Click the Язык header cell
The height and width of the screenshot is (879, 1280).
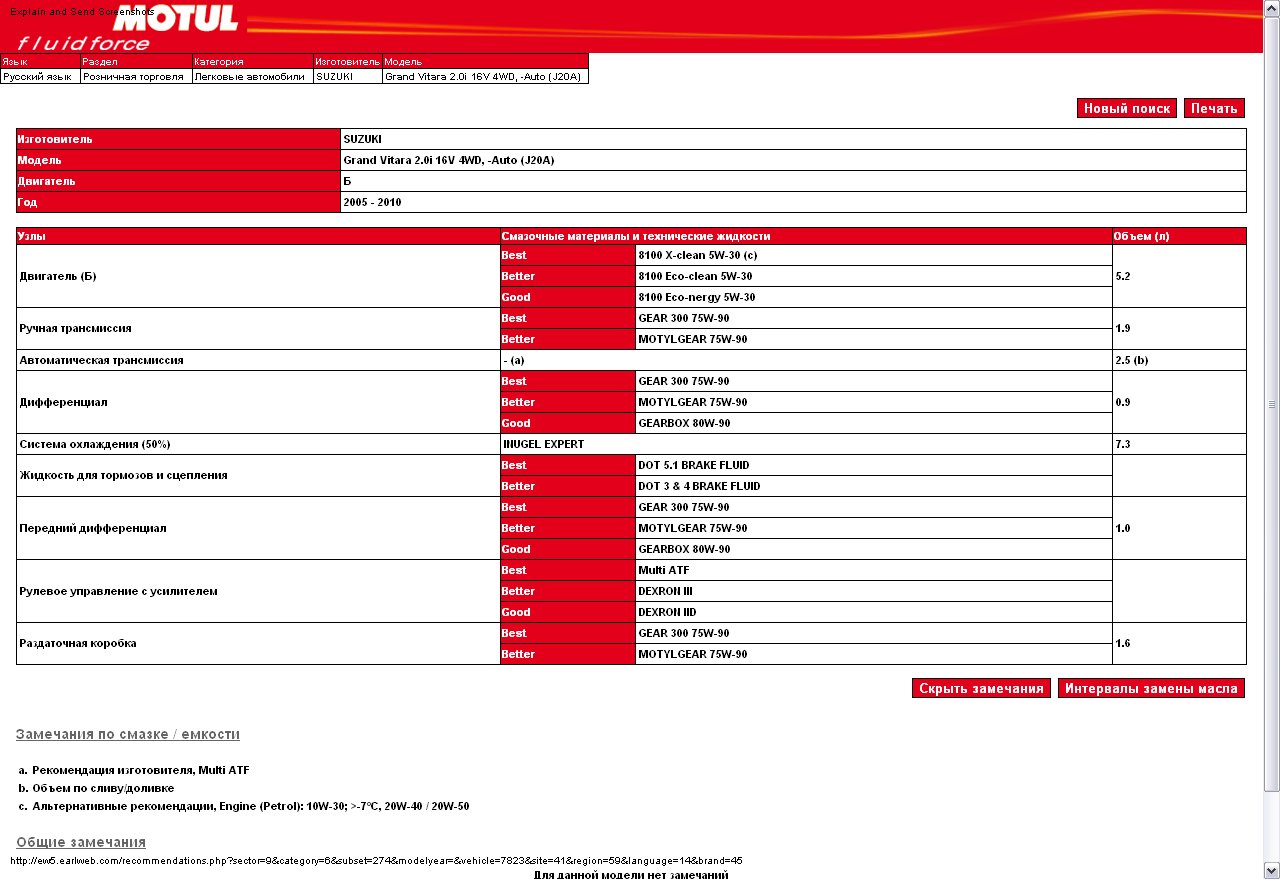(x=40, y=61)
